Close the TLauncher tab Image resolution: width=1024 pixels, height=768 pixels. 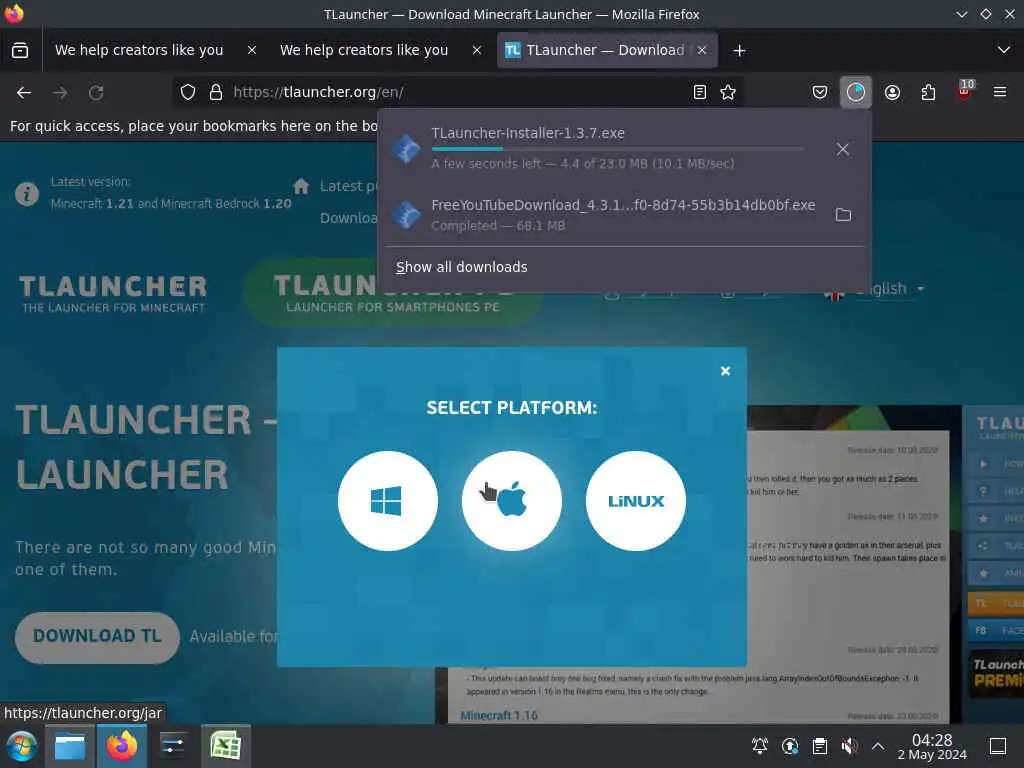point(701,50)
